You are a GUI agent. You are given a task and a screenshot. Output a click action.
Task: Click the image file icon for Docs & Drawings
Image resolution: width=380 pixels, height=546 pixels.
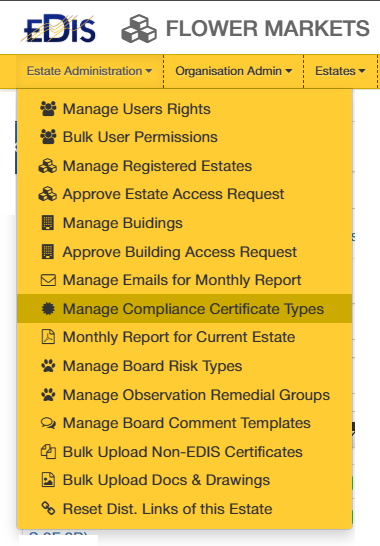tap(48, 480)
